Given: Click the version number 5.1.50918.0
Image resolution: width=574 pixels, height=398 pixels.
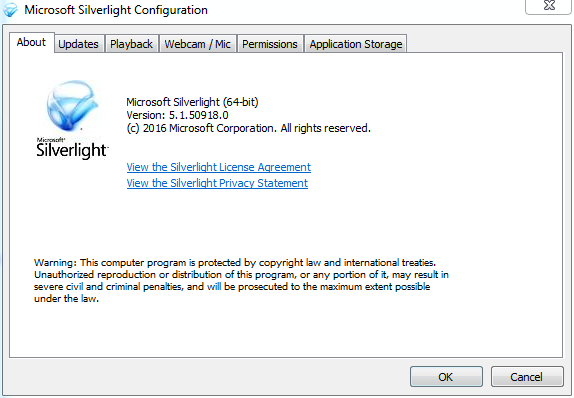Looking at the screenshot, I should click(199, 115).
